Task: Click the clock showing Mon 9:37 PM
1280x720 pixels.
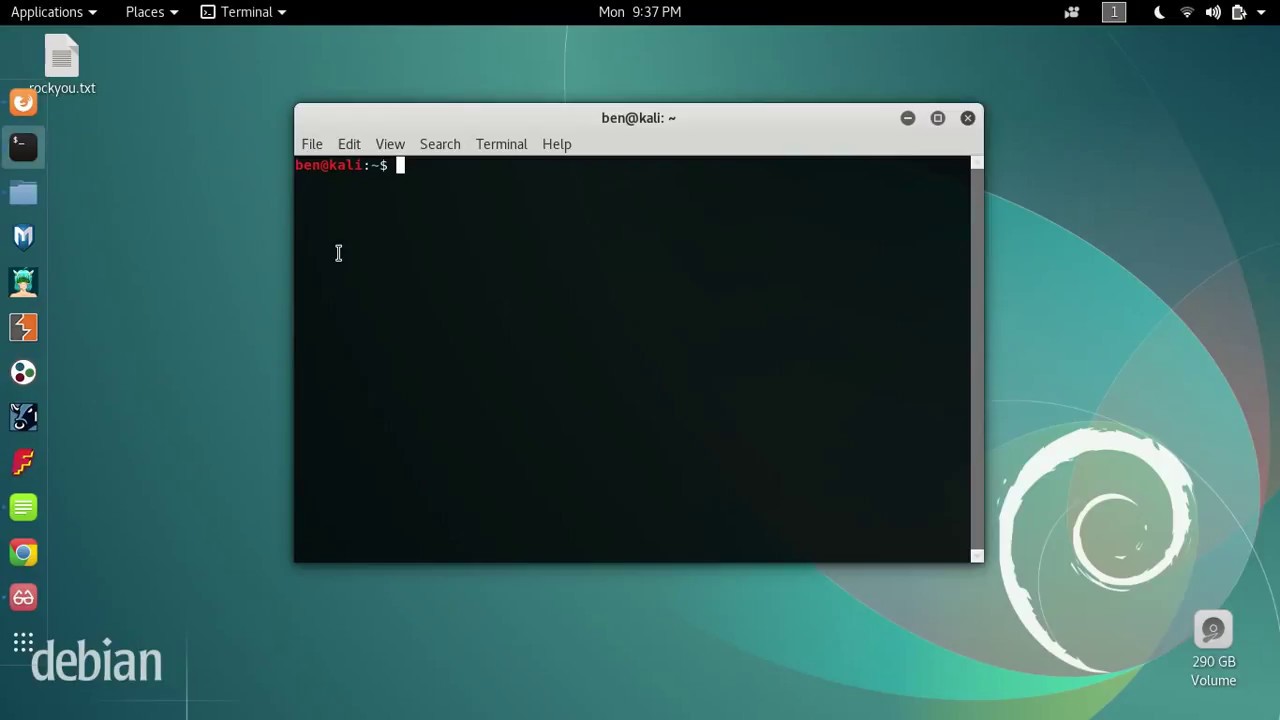Action: click(640, 12)
